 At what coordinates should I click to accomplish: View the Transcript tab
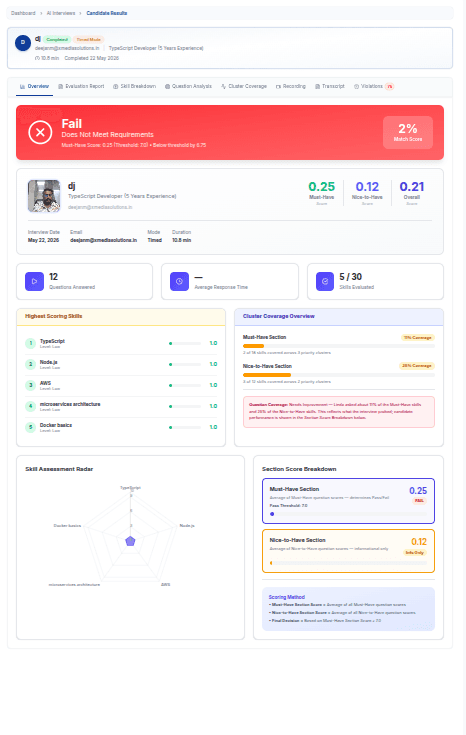tap(330, 86)
